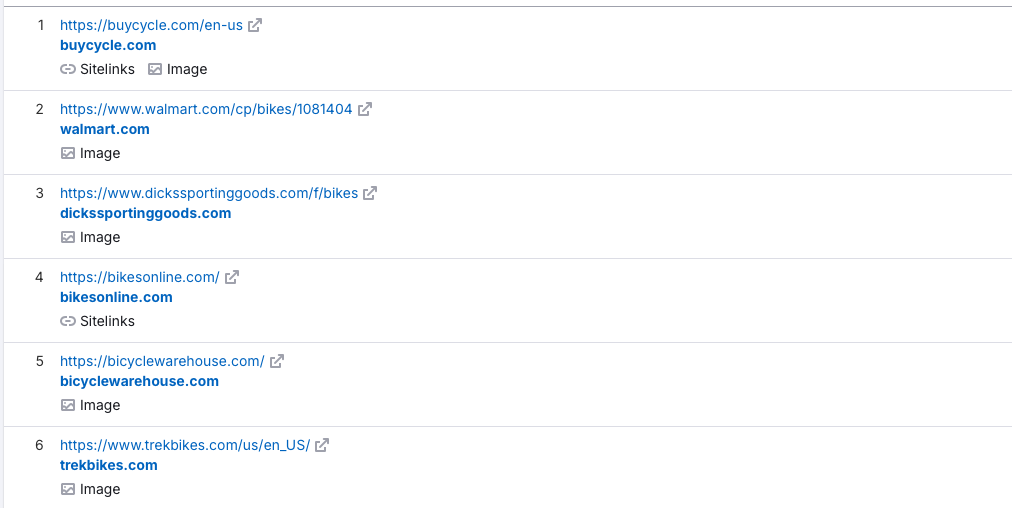Screen dimensions: 1012x508
Task: Click the bold trekbikes.com domain link
Action: tap(109, 465)
